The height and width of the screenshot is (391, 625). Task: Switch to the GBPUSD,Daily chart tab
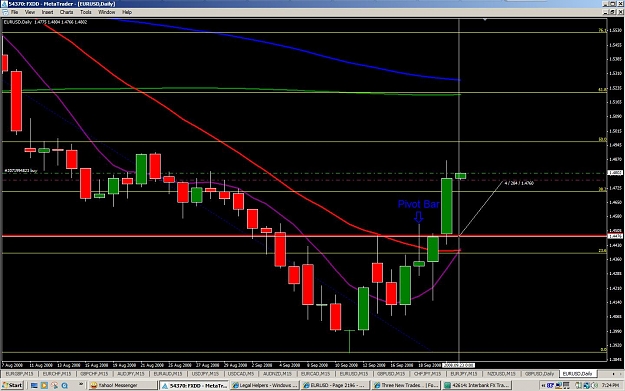click(539, 374)
